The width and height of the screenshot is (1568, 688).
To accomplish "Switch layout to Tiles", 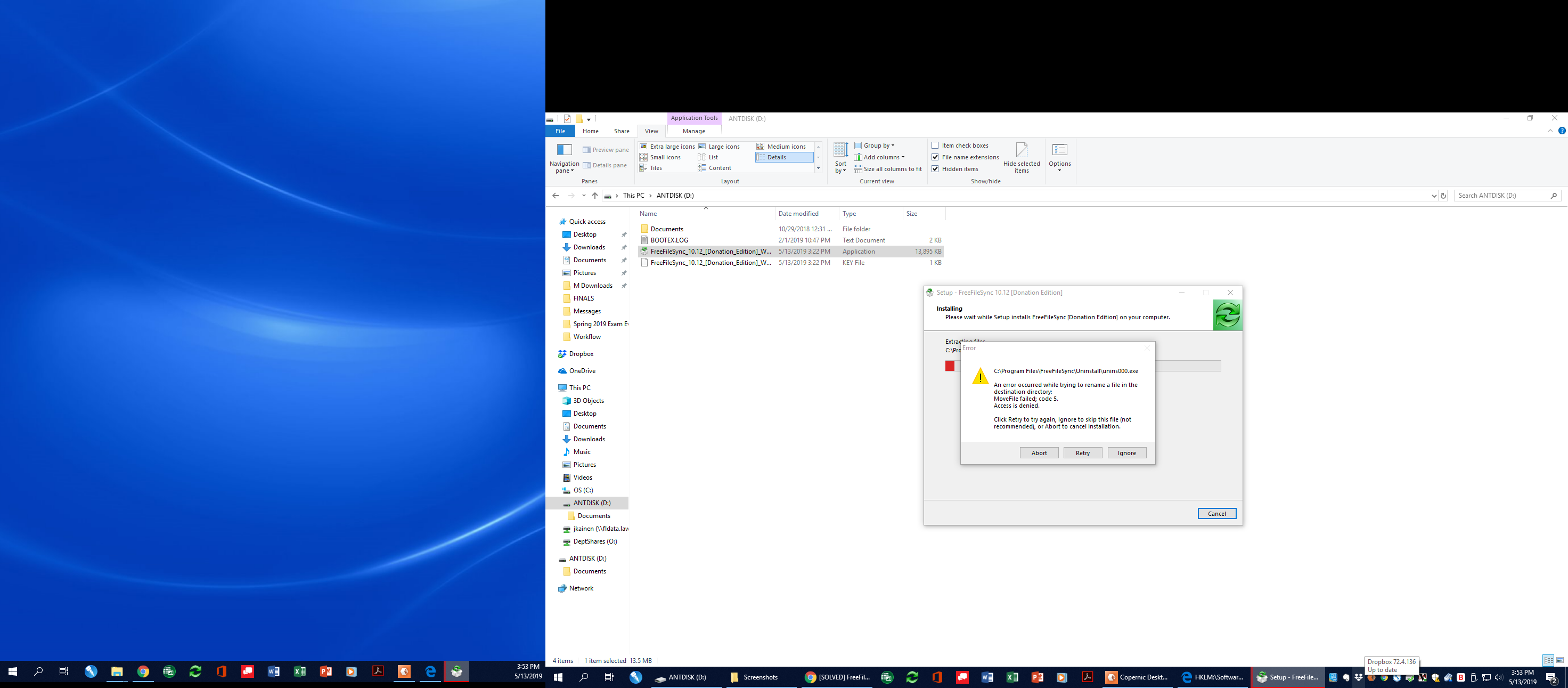I will [650, 168].
